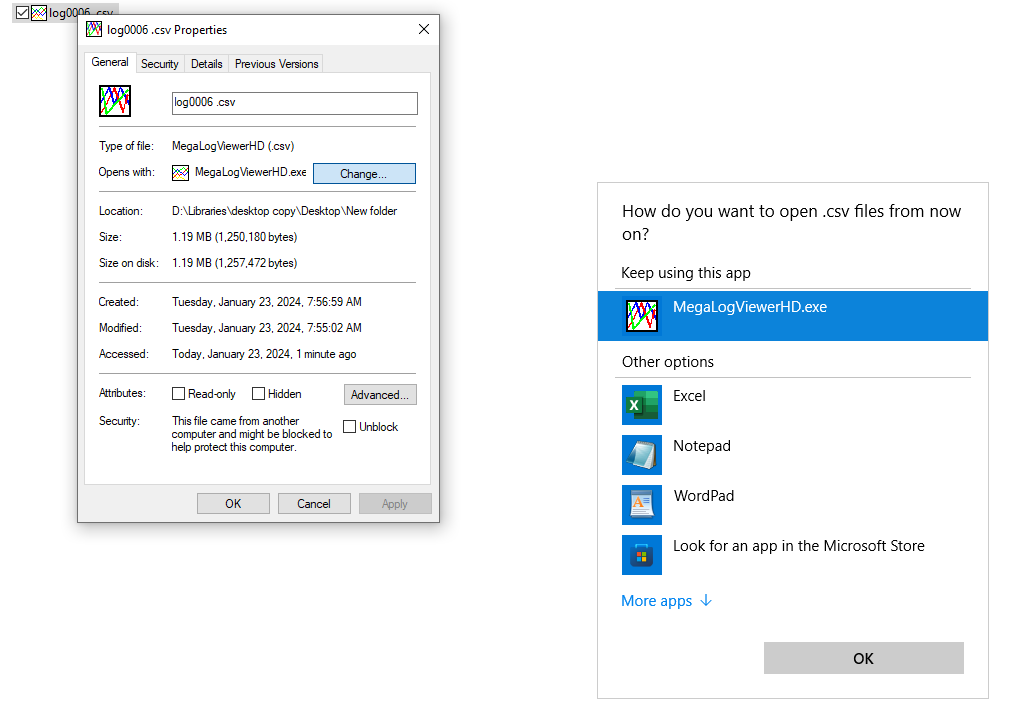This screenshot has height=714, width=1013.
Task: Select MegaLogViewerHD.exe icon in app chooser
Action: [x=641, y=316]
